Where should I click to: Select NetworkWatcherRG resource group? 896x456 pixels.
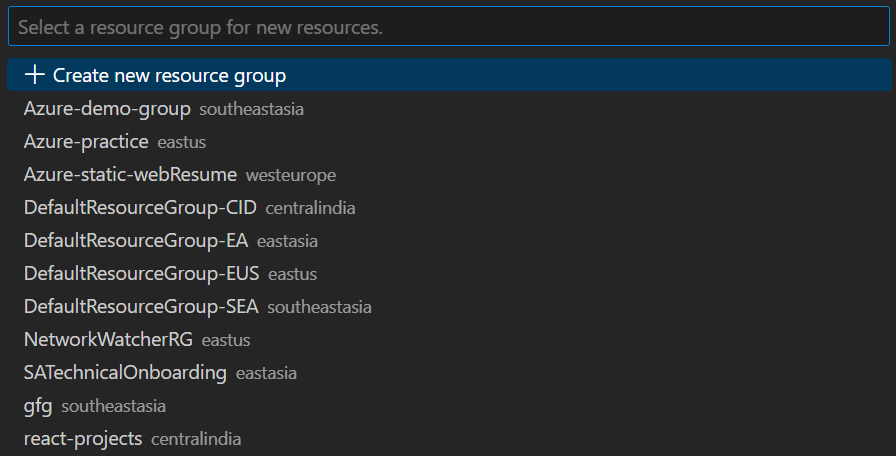108,340
